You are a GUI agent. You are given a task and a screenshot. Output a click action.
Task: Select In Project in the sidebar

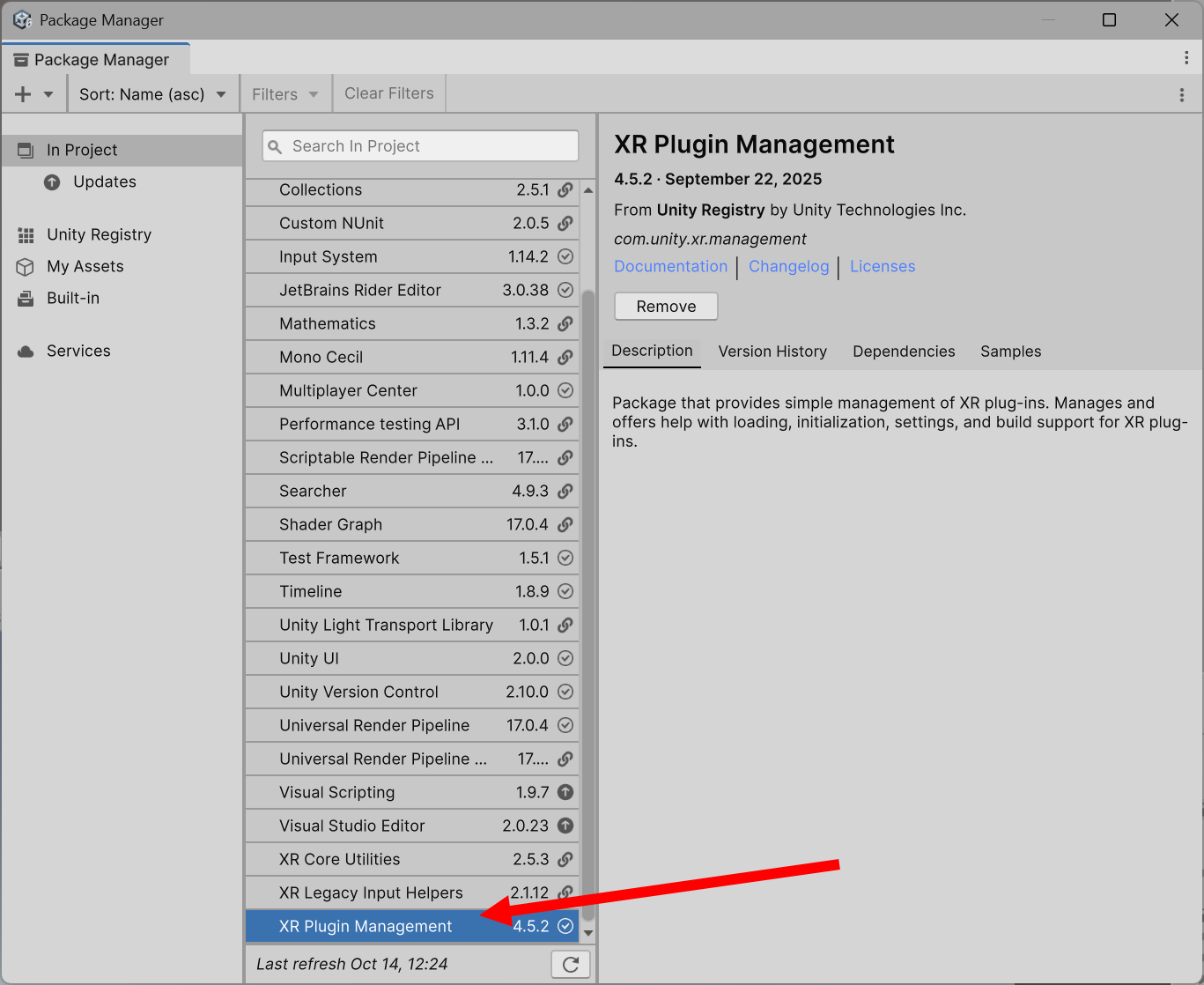(122, 150)
